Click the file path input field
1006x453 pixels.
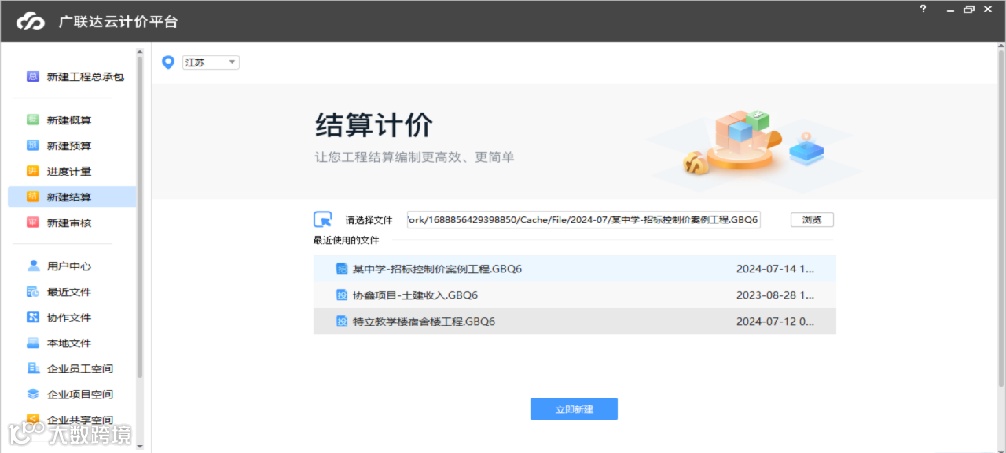(x=583, y=219)
